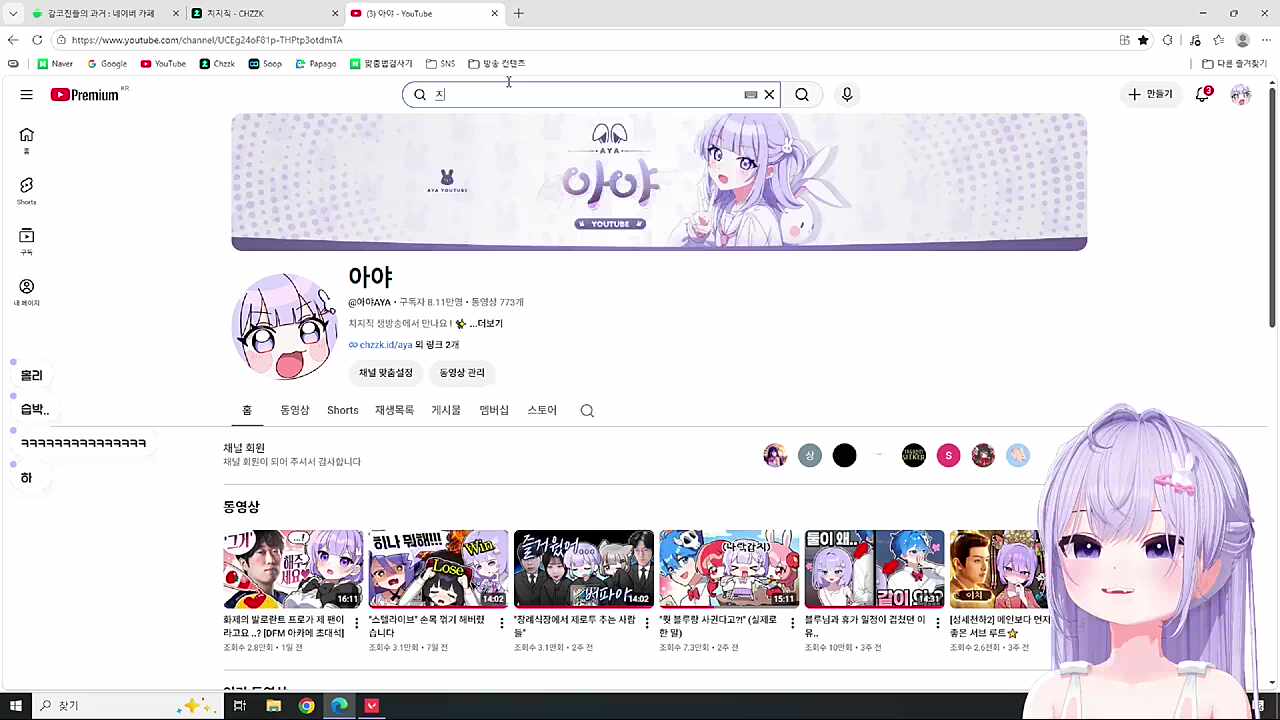Open the Chzzk bookmark
1280x720 pixels.
pyautogui.click(x=217, y=63)
